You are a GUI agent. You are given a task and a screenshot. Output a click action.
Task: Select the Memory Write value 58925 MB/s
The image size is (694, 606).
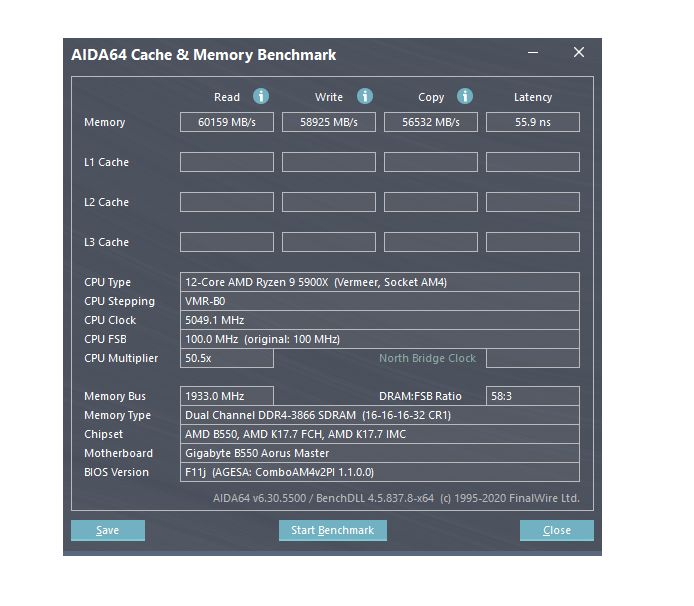tap(329, 122)
